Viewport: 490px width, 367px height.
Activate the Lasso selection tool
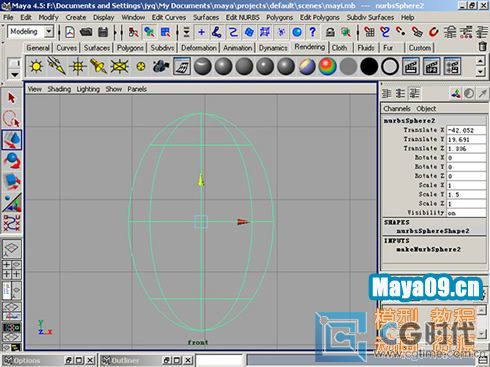(x=12, y=119)
